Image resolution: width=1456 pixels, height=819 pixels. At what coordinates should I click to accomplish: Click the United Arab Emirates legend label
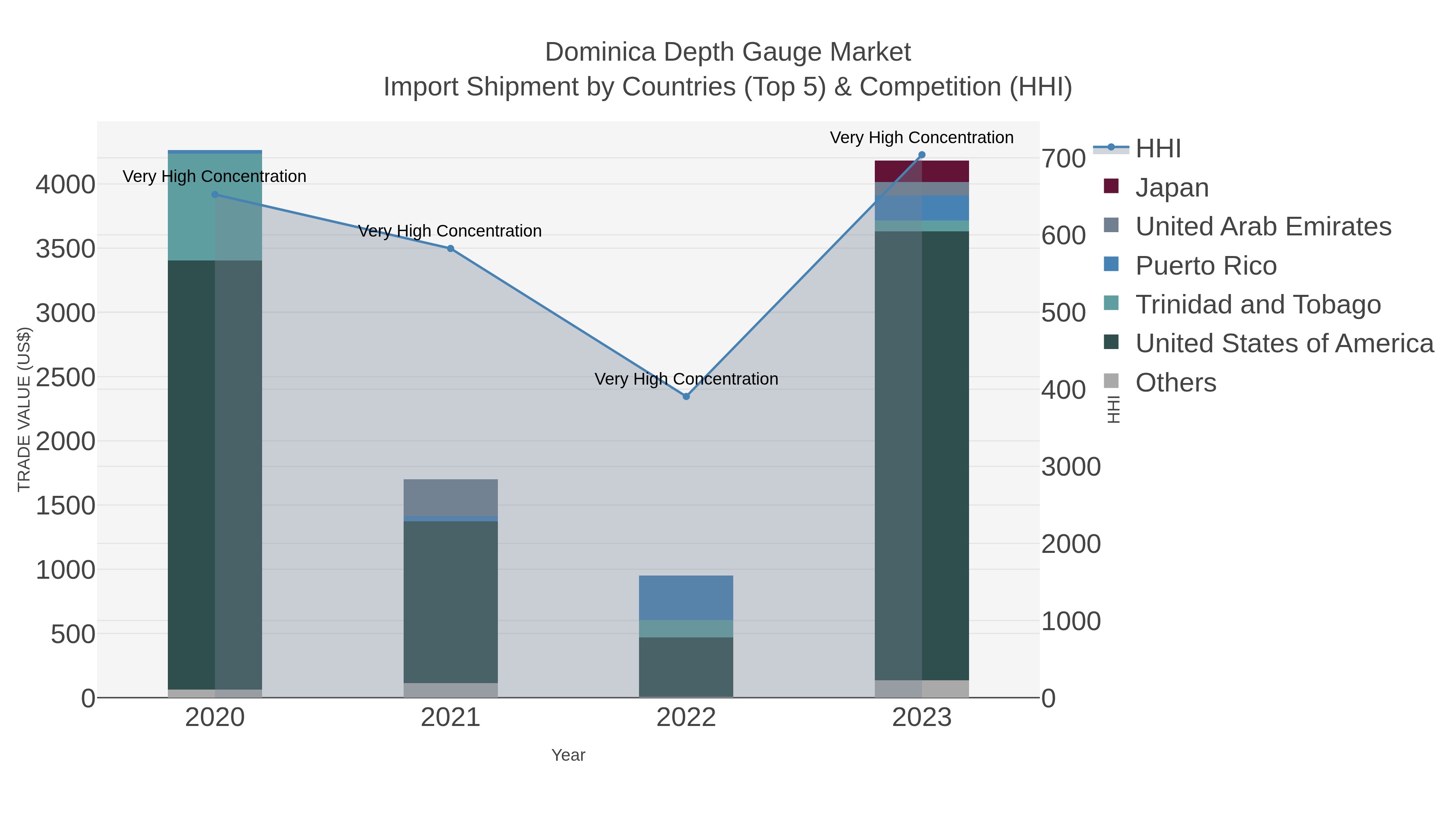(1263, 226)
